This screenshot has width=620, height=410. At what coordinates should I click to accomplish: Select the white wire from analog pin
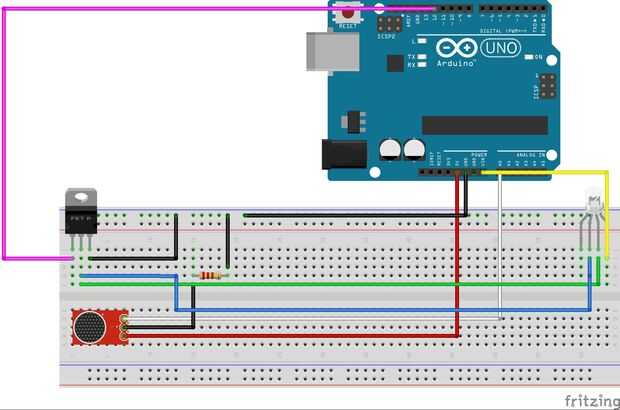500,245
